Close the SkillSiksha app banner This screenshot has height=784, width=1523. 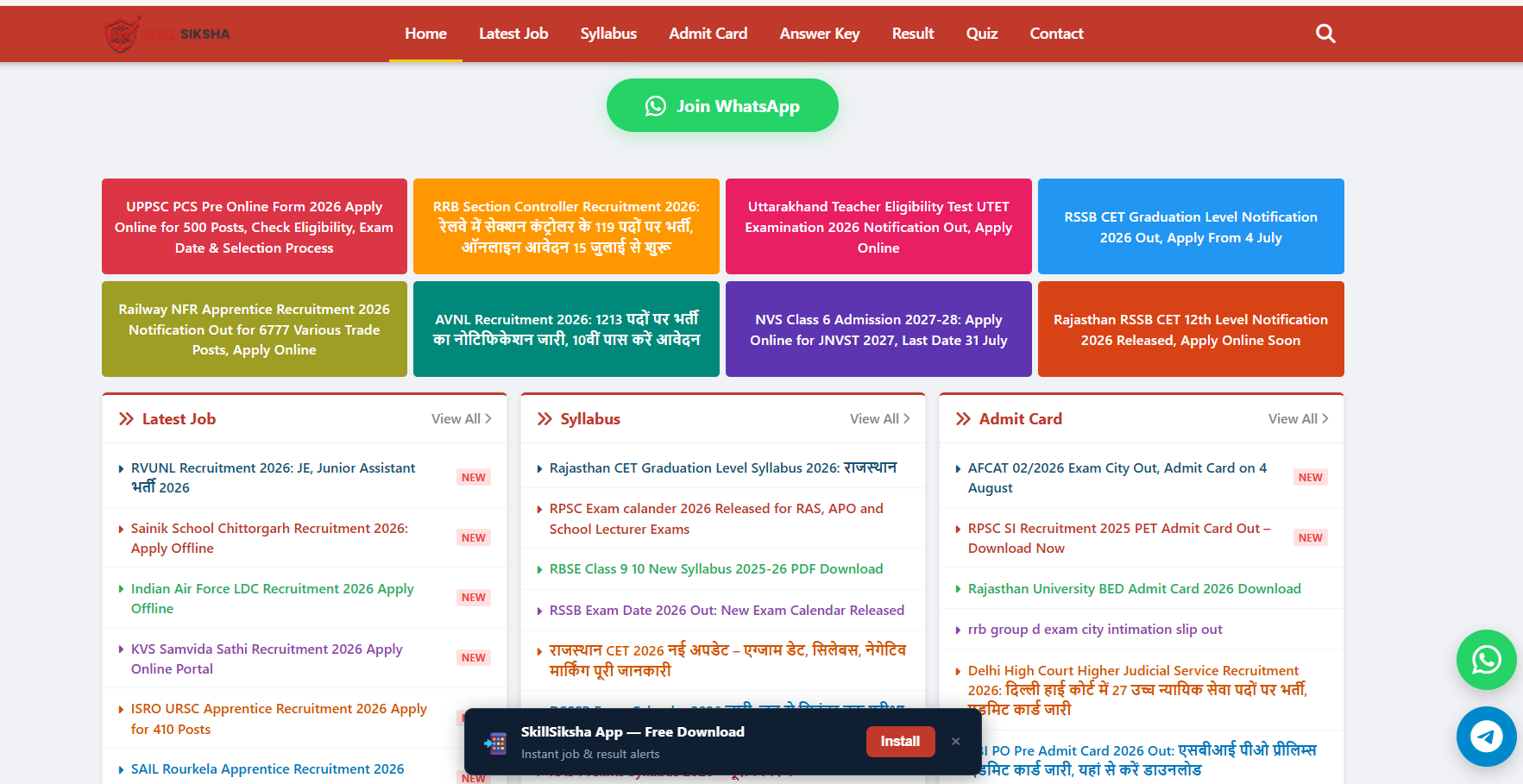point(955,741)
